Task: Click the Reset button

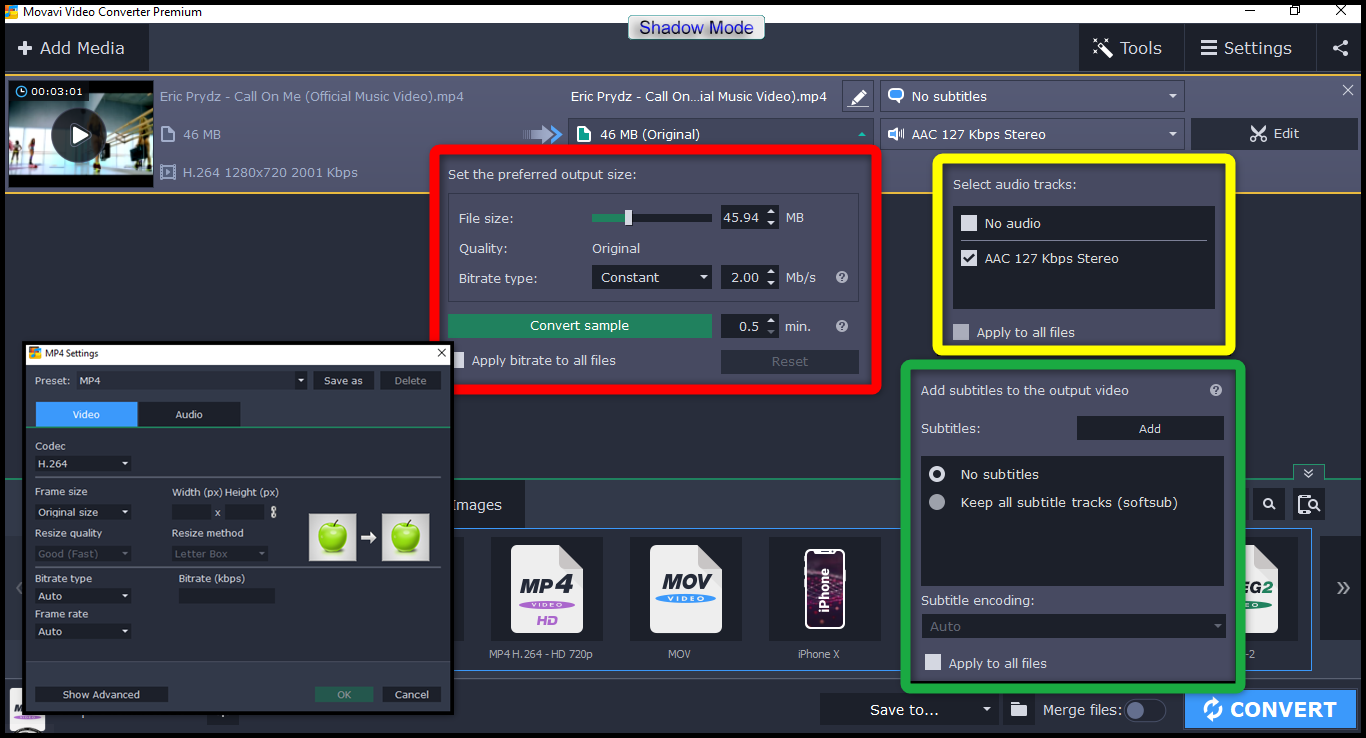Action: [x=789, y=361]
